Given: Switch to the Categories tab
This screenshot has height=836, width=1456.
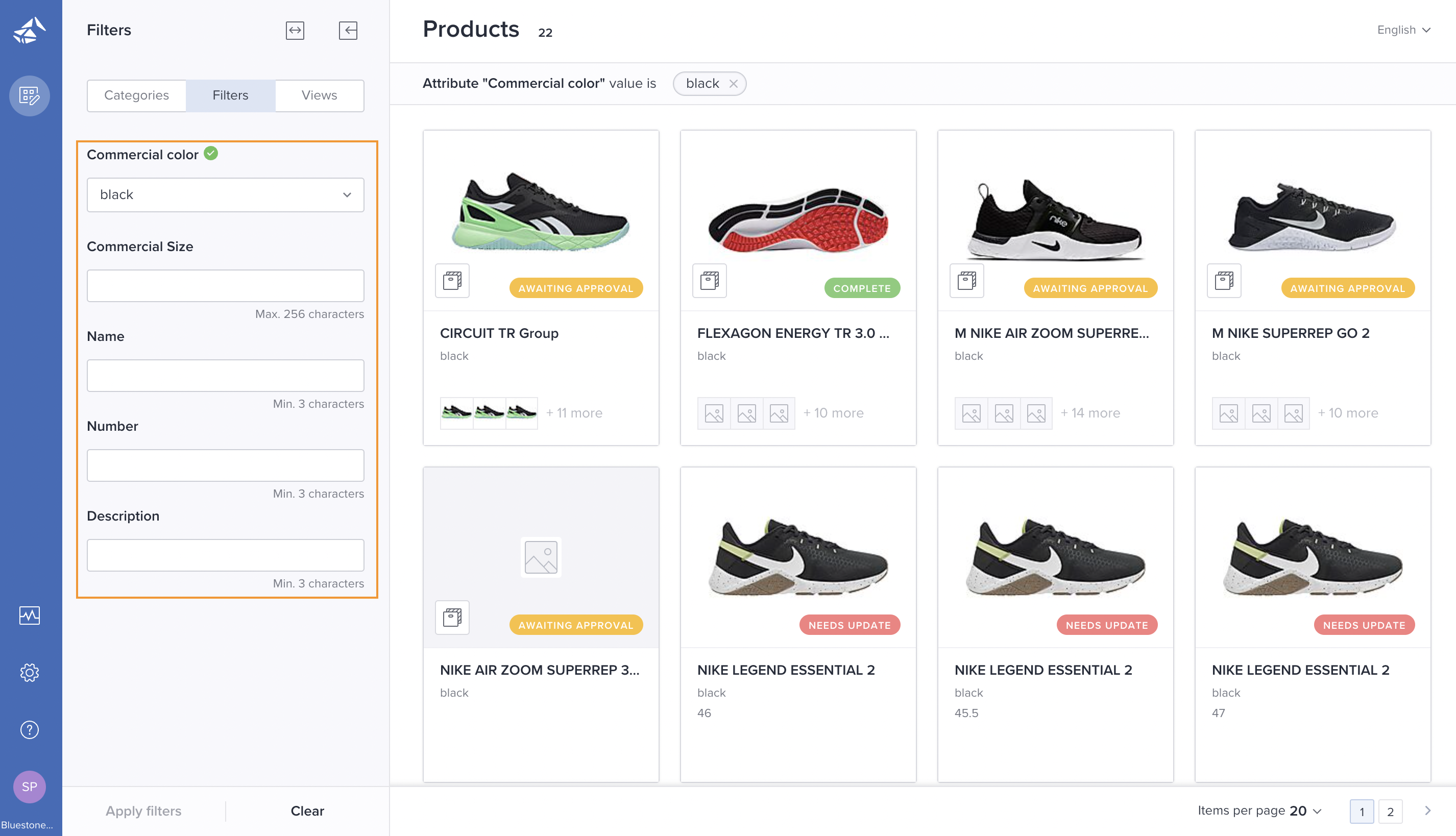Looking at the screenshot, I should pos(137,95).
